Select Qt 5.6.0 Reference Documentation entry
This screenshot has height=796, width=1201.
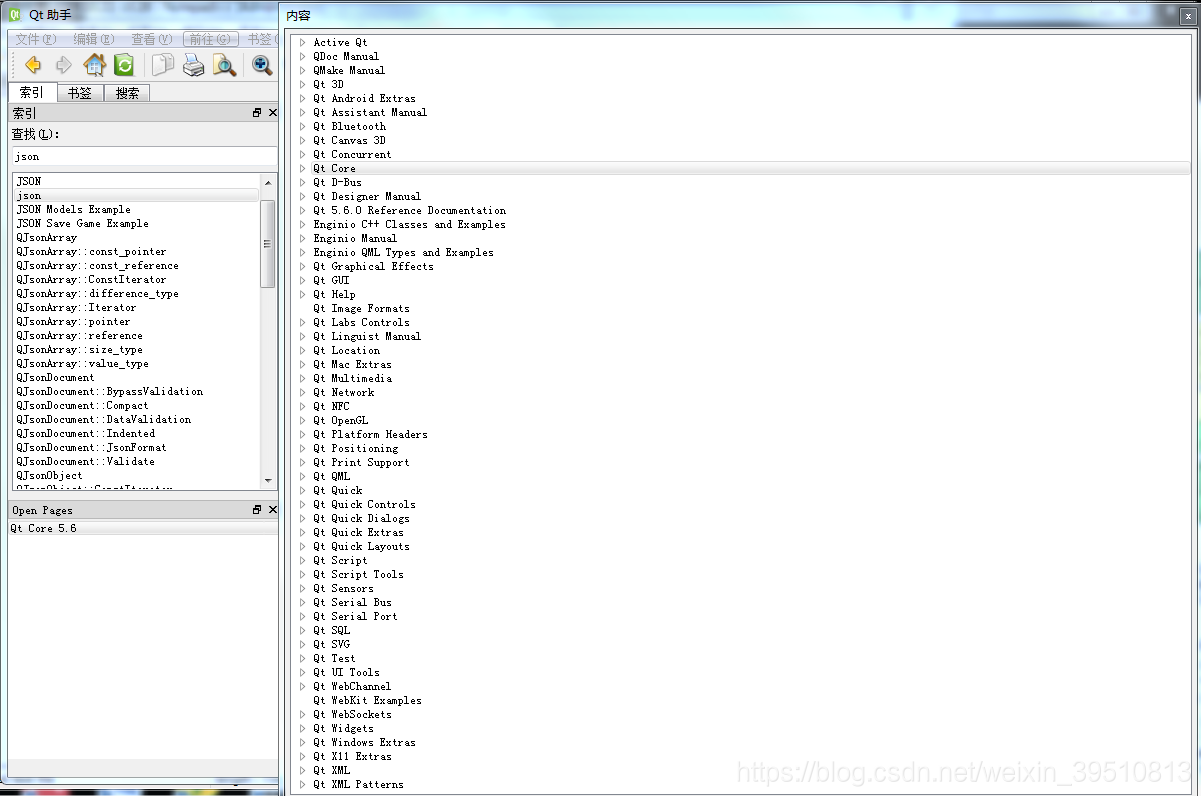point(409,210)
